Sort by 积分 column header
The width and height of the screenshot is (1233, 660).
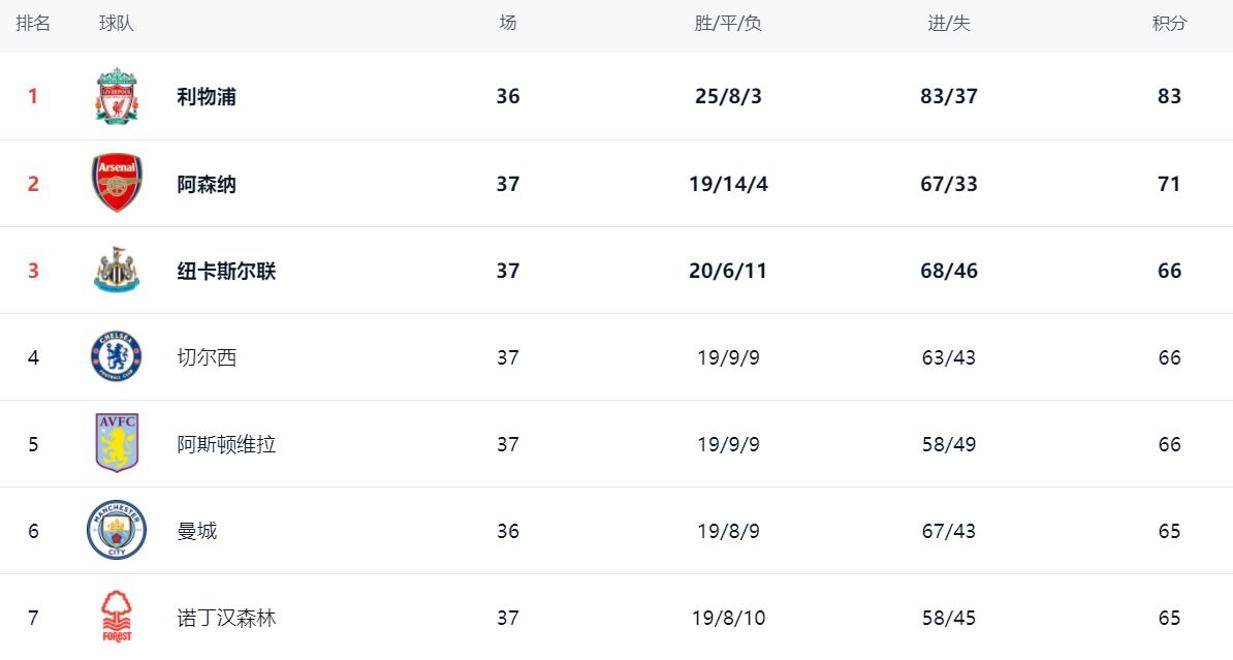(1169, 23)
